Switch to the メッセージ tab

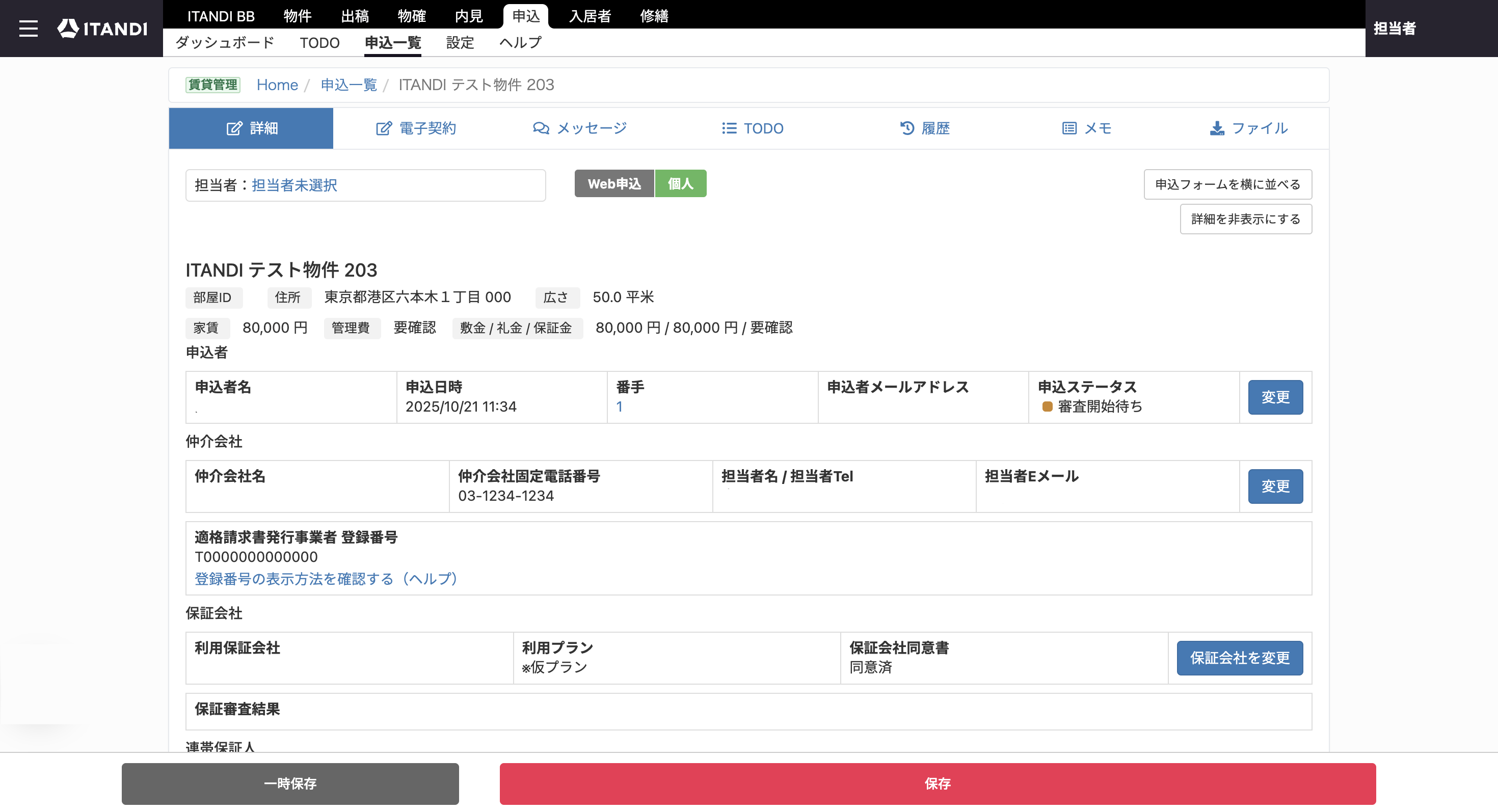(580, 128)
